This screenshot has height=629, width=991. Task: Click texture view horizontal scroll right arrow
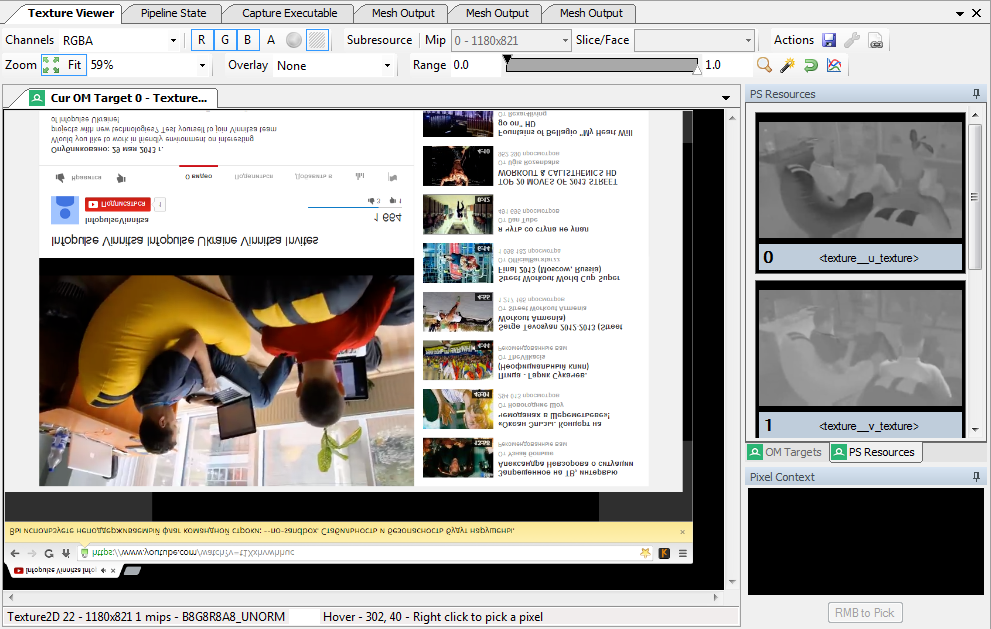tap(715, 597)
